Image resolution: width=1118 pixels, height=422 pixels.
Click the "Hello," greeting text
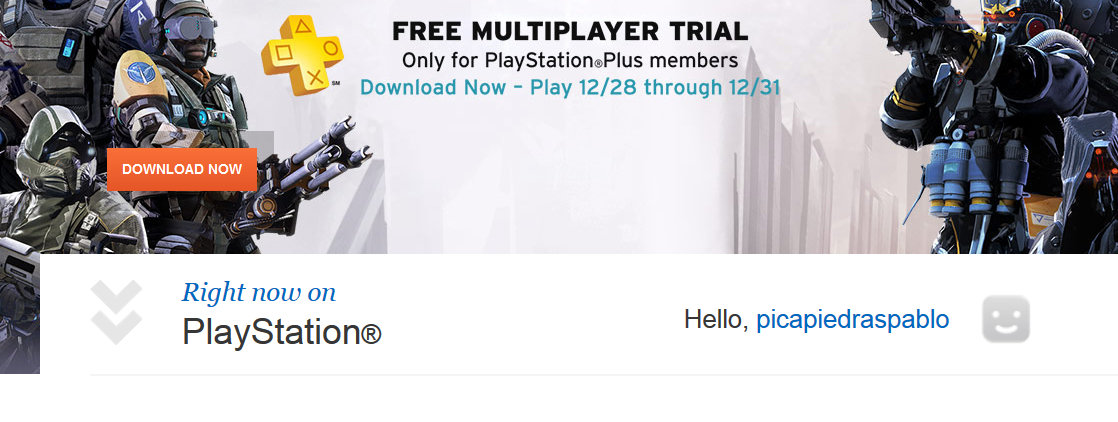716,319
